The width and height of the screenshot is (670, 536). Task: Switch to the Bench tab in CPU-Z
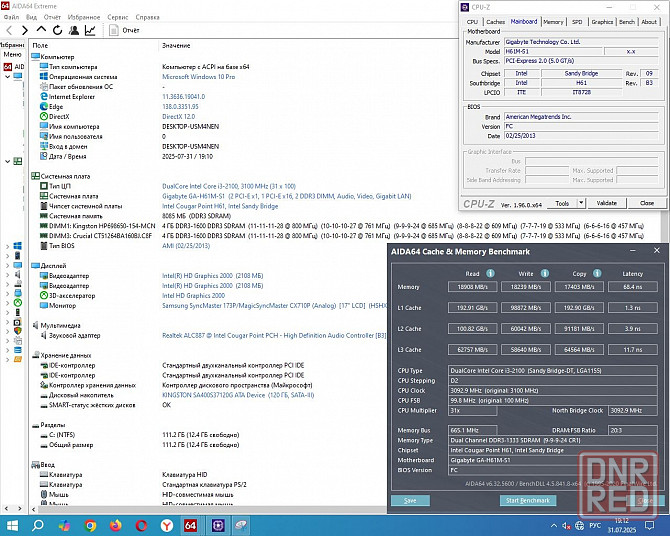coord(627,22)
